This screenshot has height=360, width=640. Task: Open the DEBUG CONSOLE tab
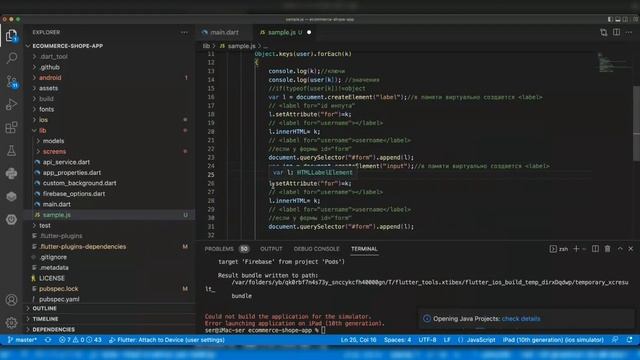[x=316, y=249]
